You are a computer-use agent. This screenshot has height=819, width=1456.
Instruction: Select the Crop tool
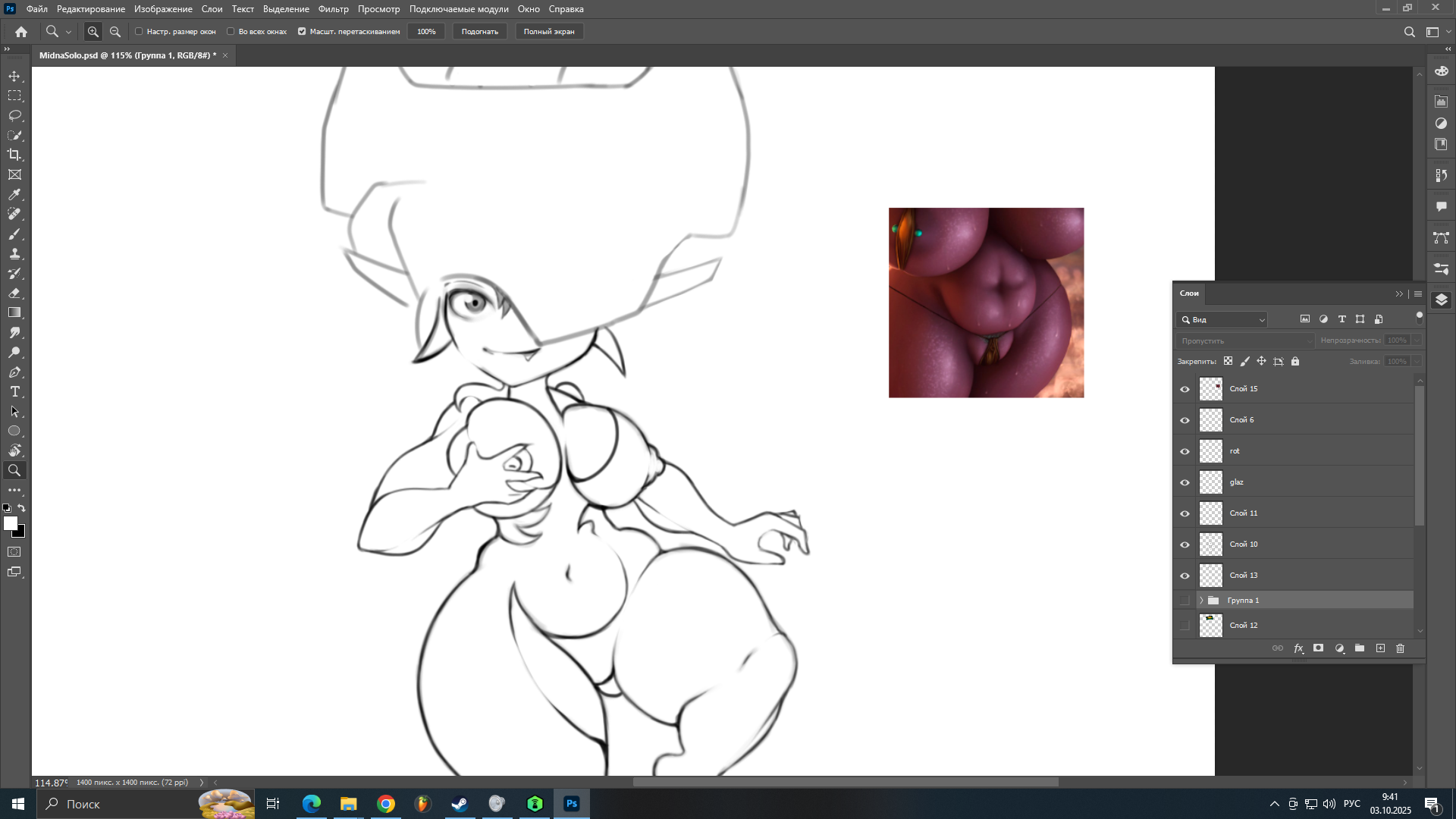[x=14, y=155]
